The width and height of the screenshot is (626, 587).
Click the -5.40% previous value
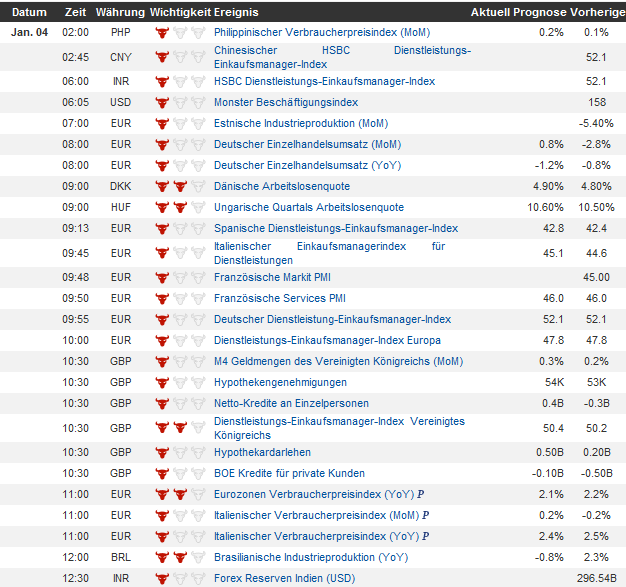[x=596, y=123]
